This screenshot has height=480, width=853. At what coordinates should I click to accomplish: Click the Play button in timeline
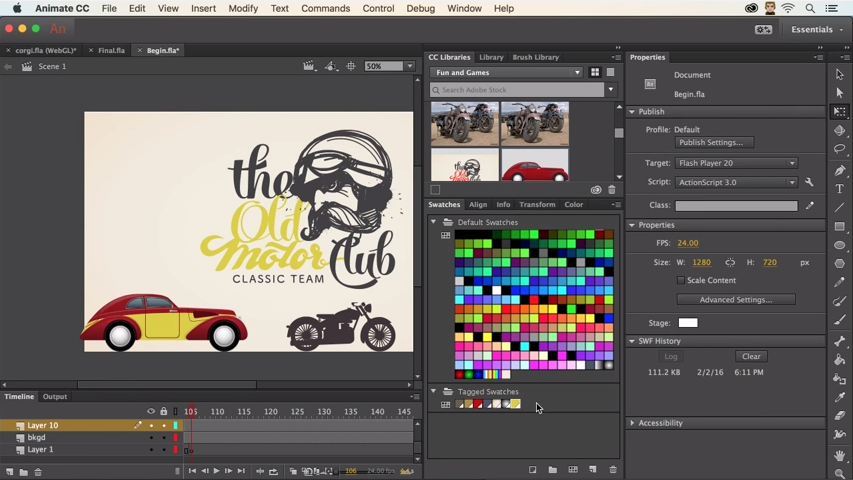pyautogui.click(x=216, y=471)
